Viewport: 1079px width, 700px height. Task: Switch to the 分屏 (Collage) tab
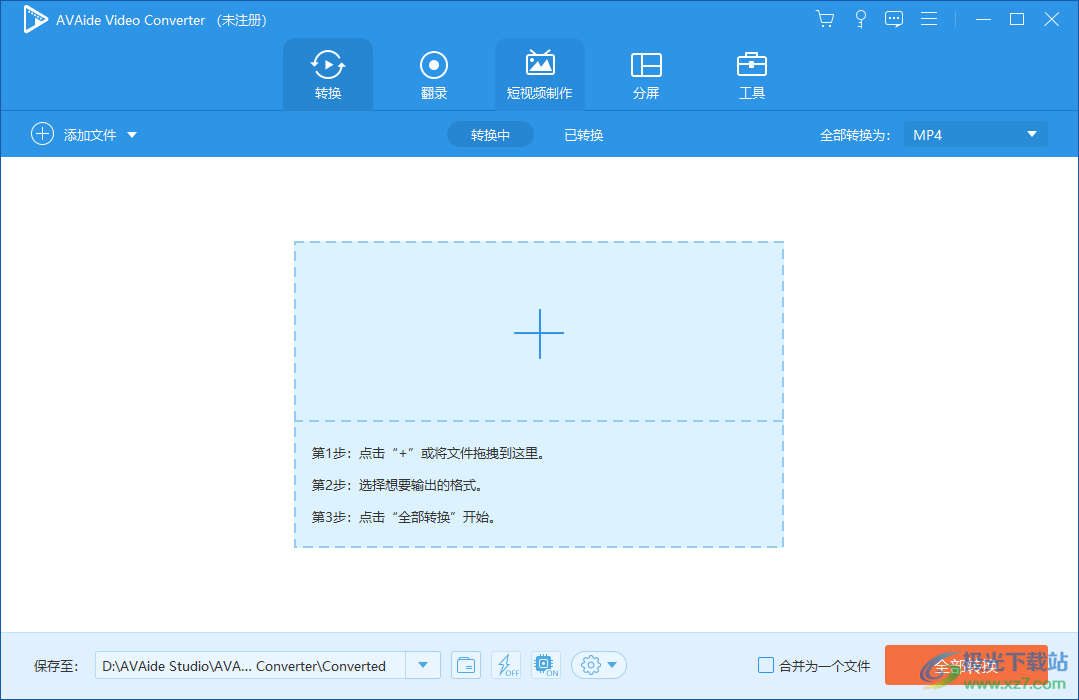(645, 74)
